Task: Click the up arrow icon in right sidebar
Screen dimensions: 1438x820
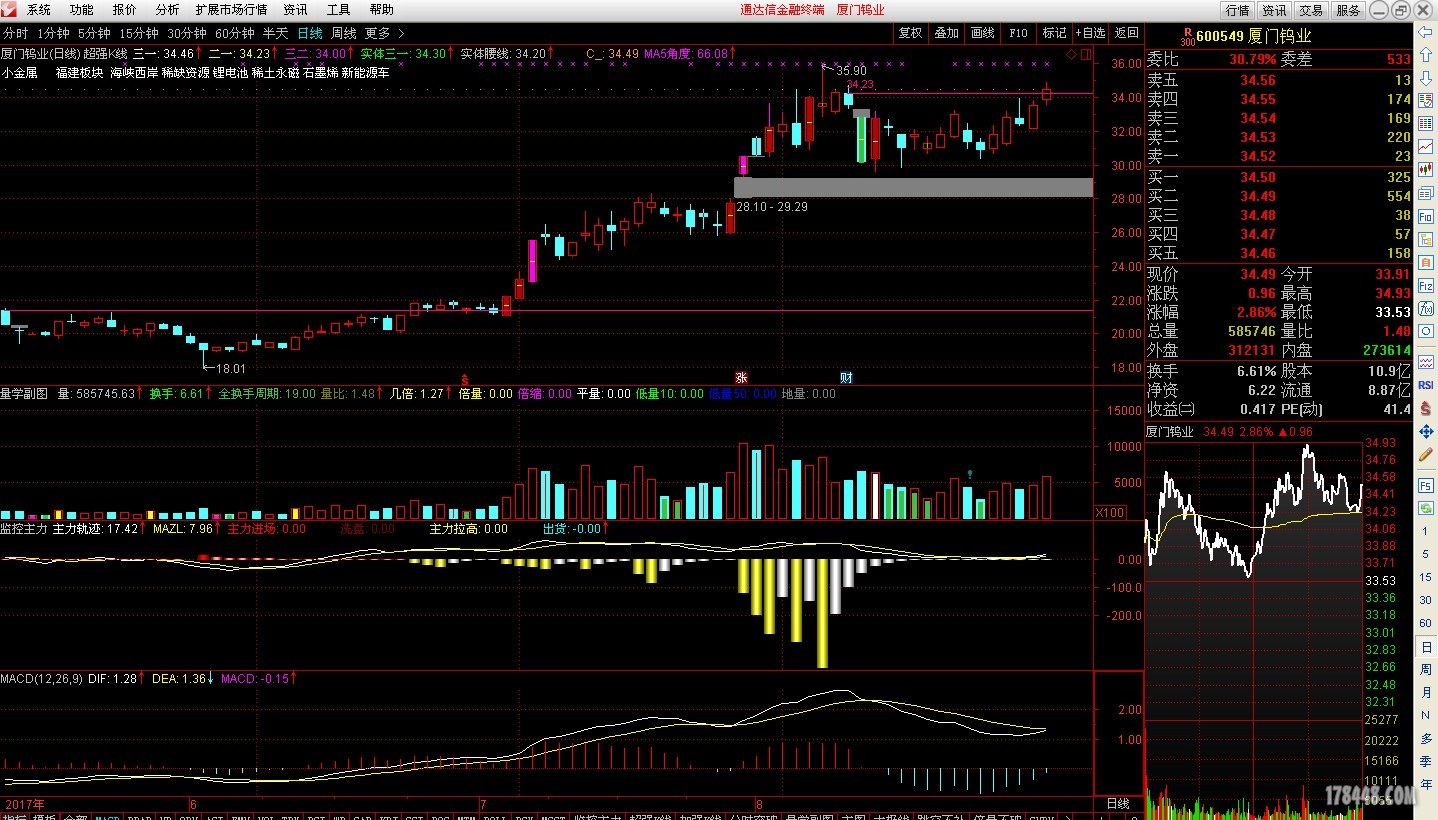Action: click(x=1425, y=54)
